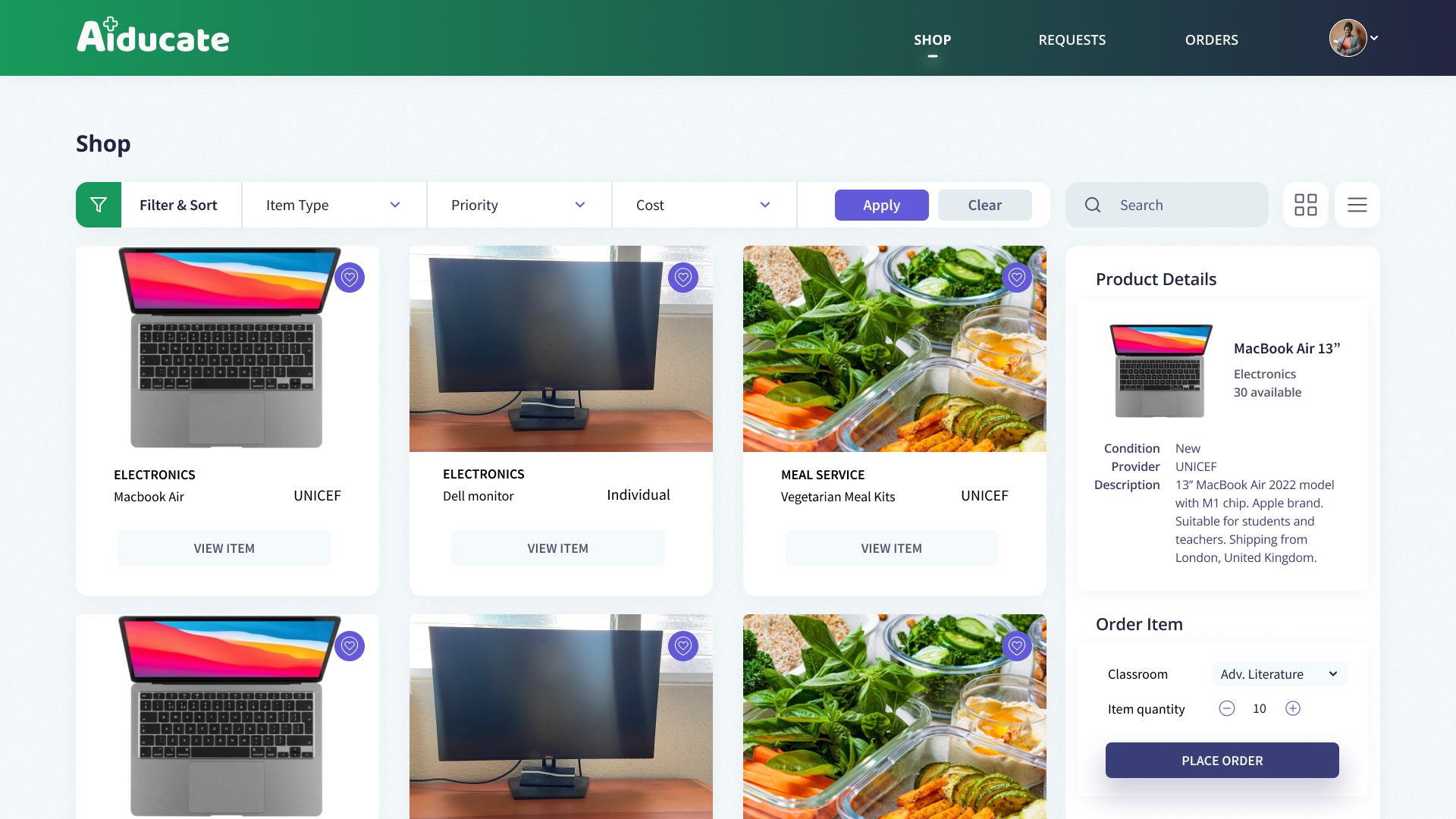View the Vegetarian Meal Kits item
The image size is (1456, 819).
(891, 548)
